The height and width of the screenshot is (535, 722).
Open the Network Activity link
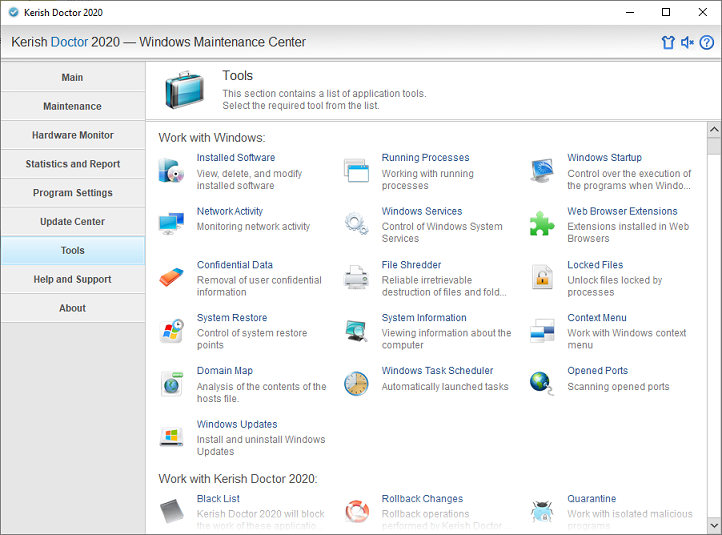230,211
